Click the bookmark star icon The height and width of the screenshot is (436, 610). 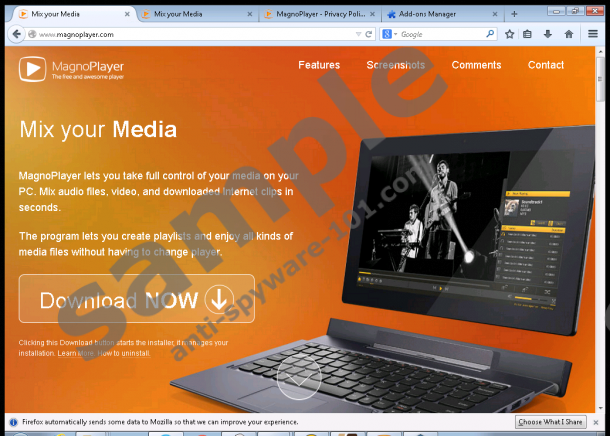click(x=509, y=34)
